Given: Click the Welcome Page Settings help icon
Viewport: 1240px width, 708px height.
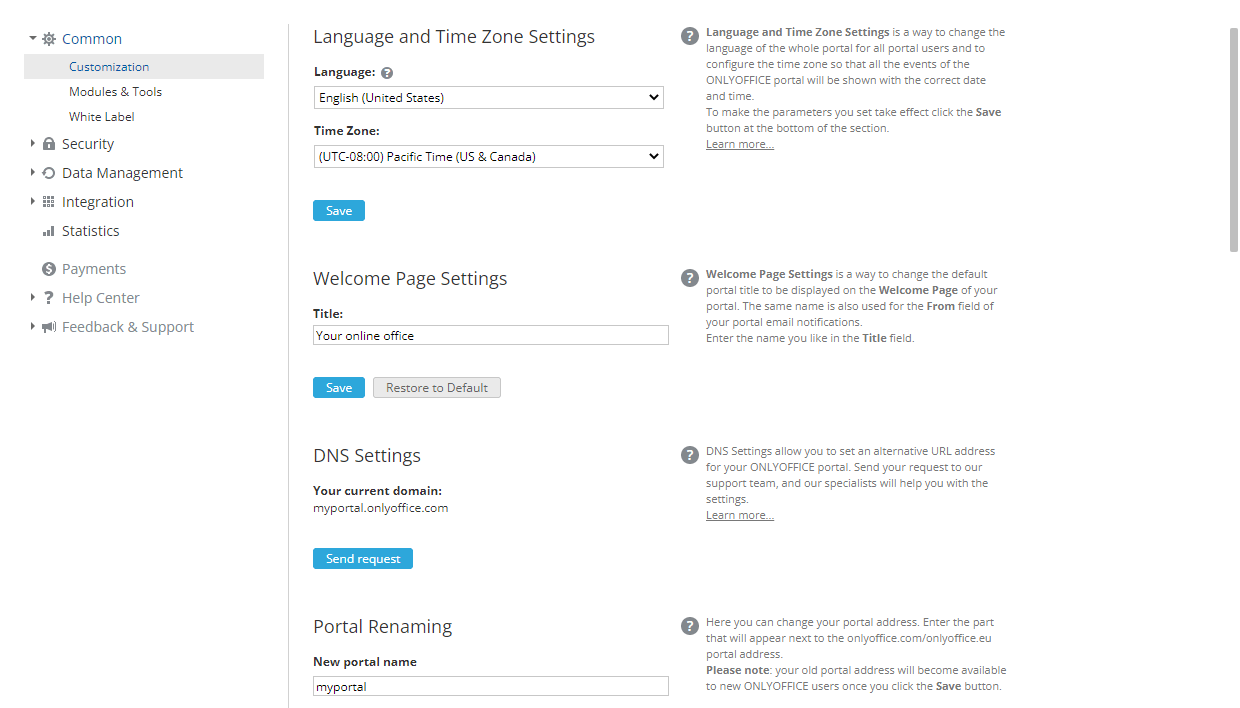Looking at the screenshot, I should 689,276.
